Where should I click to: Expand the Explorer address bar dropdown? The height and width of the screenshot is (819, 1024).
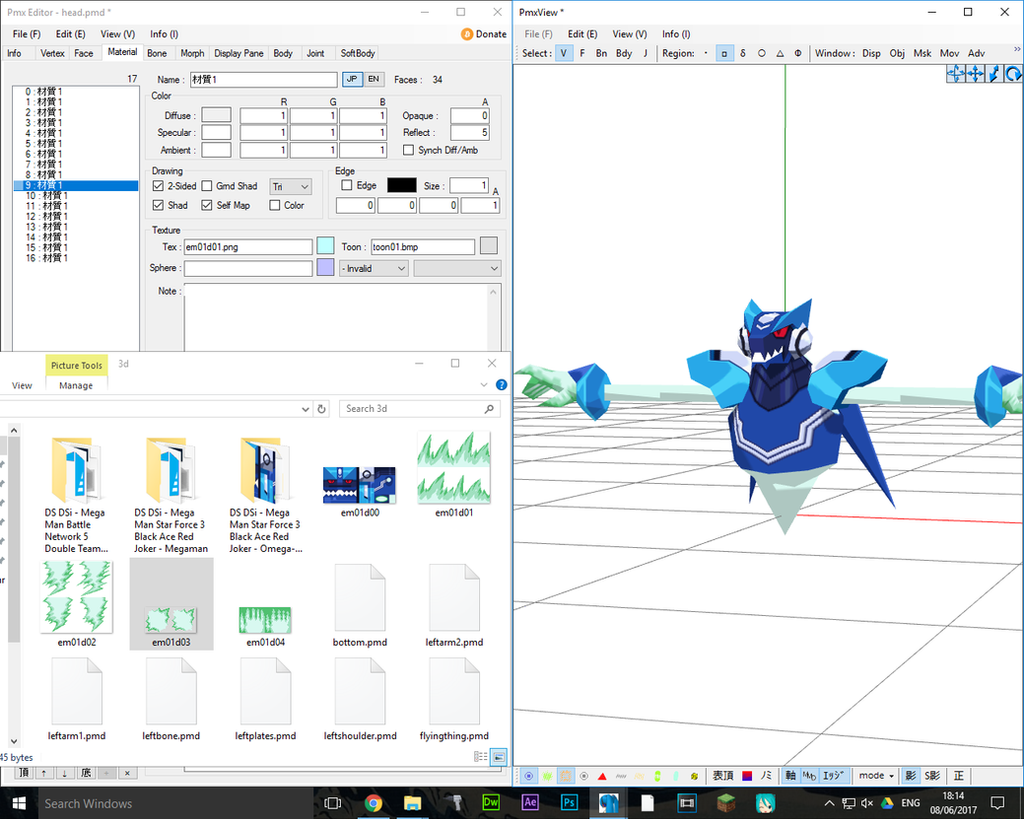pyautogui.click(x=305, y=409)
